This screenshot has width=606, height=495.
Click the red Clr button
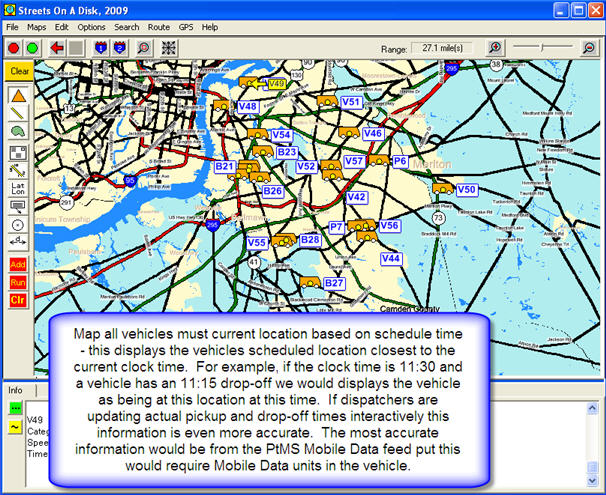(18, 300)
